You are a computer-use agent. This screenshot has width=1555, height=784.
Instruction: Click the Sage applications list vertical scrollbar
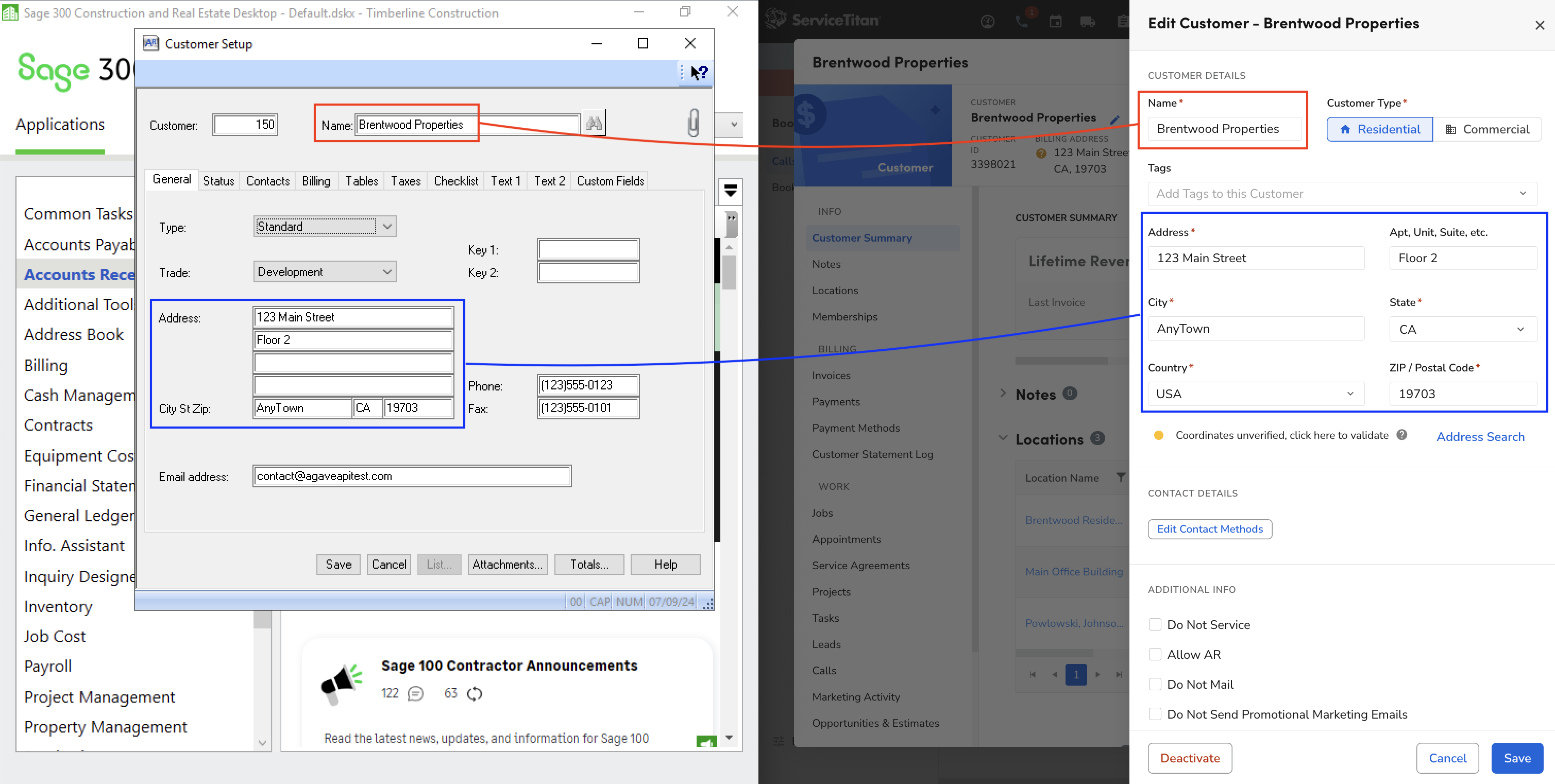pos(262,680)
